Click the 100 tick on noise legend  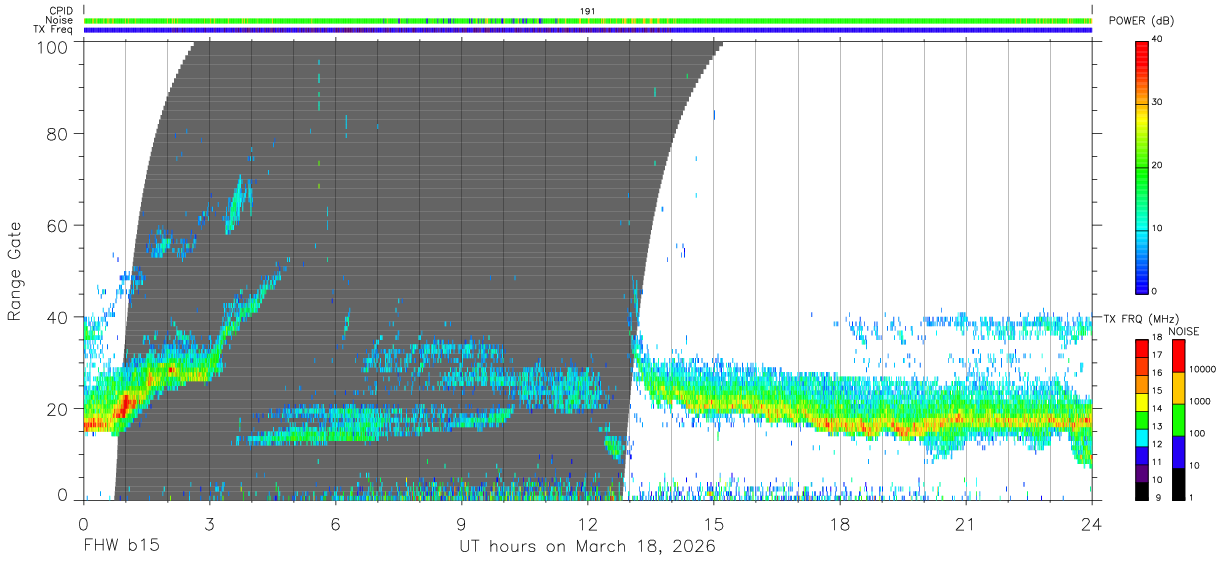click(x=1196, y=433)
